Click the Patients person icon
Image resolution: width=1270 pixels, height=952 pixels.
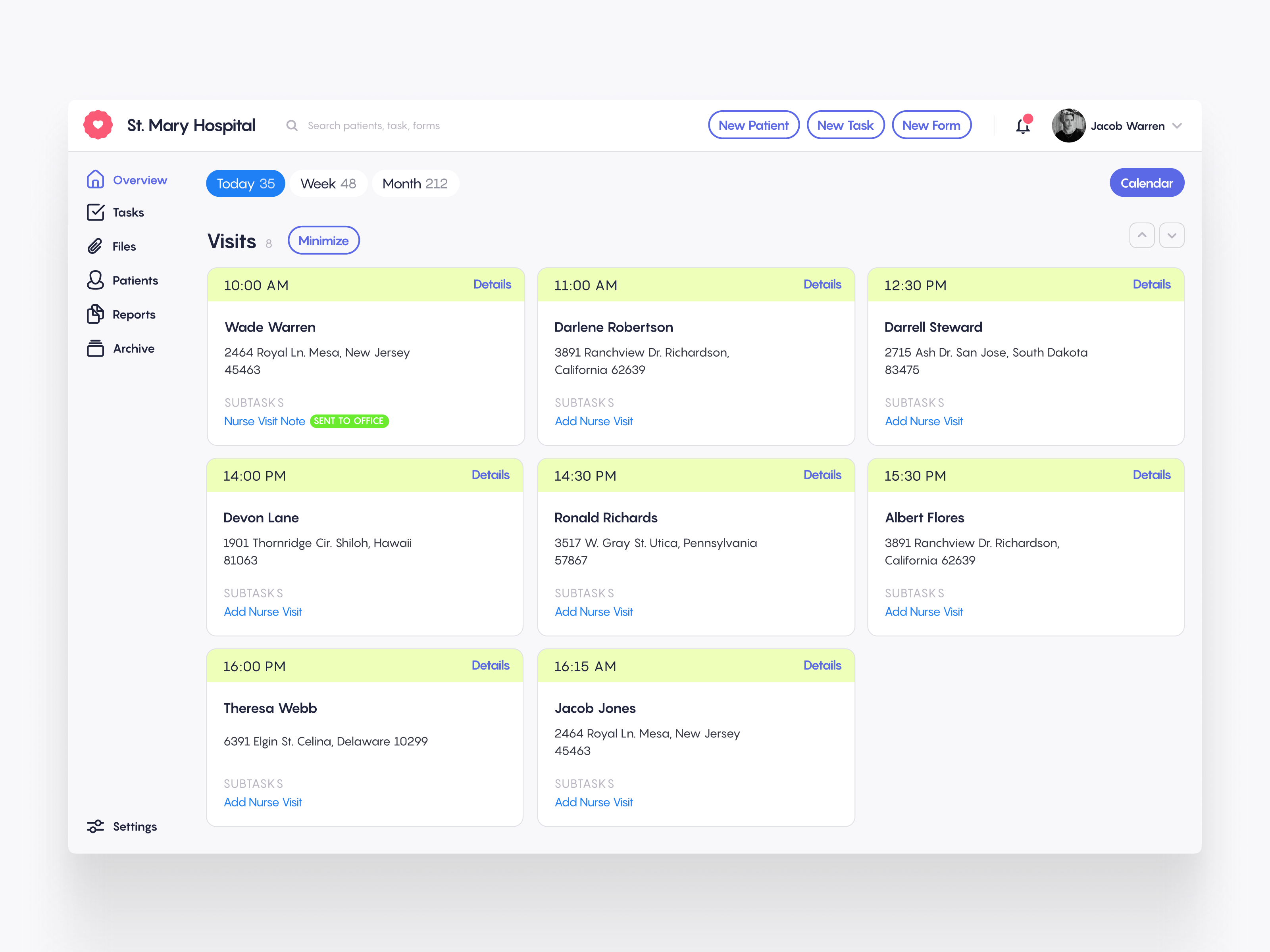coord(95,280)
